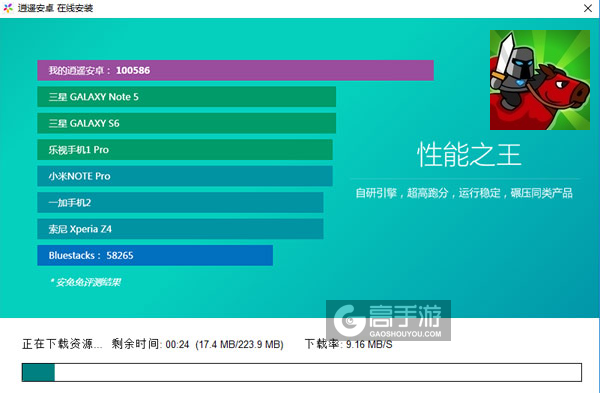Click the knight-on-horse game icon
This screenshot has height=393, width=600.
point(540,80)
